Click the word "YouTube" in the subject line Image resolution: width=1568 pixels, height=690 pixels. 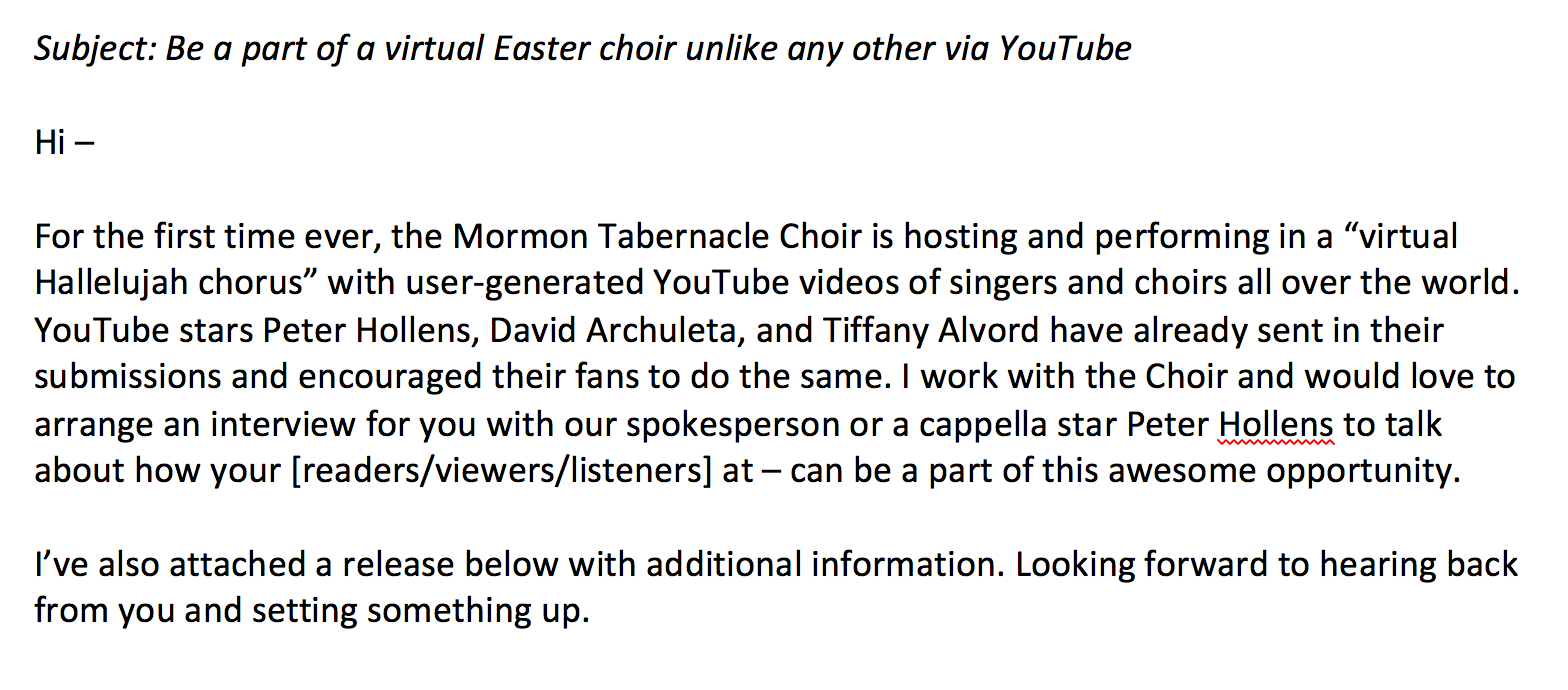click(1064, 48)
